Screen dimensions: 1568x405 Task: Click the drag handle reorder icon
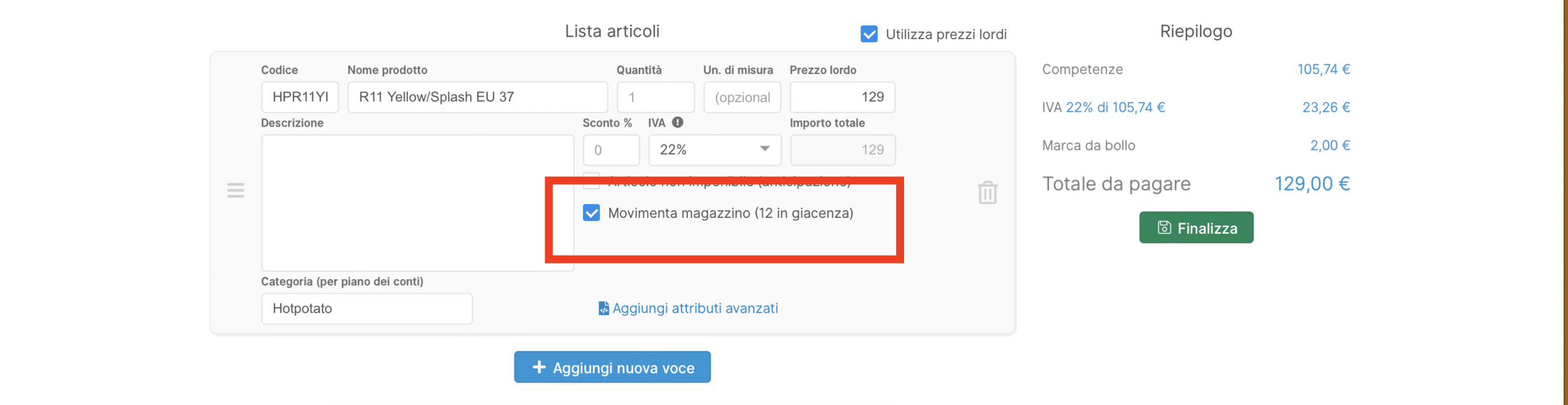(x=236, y=190)
